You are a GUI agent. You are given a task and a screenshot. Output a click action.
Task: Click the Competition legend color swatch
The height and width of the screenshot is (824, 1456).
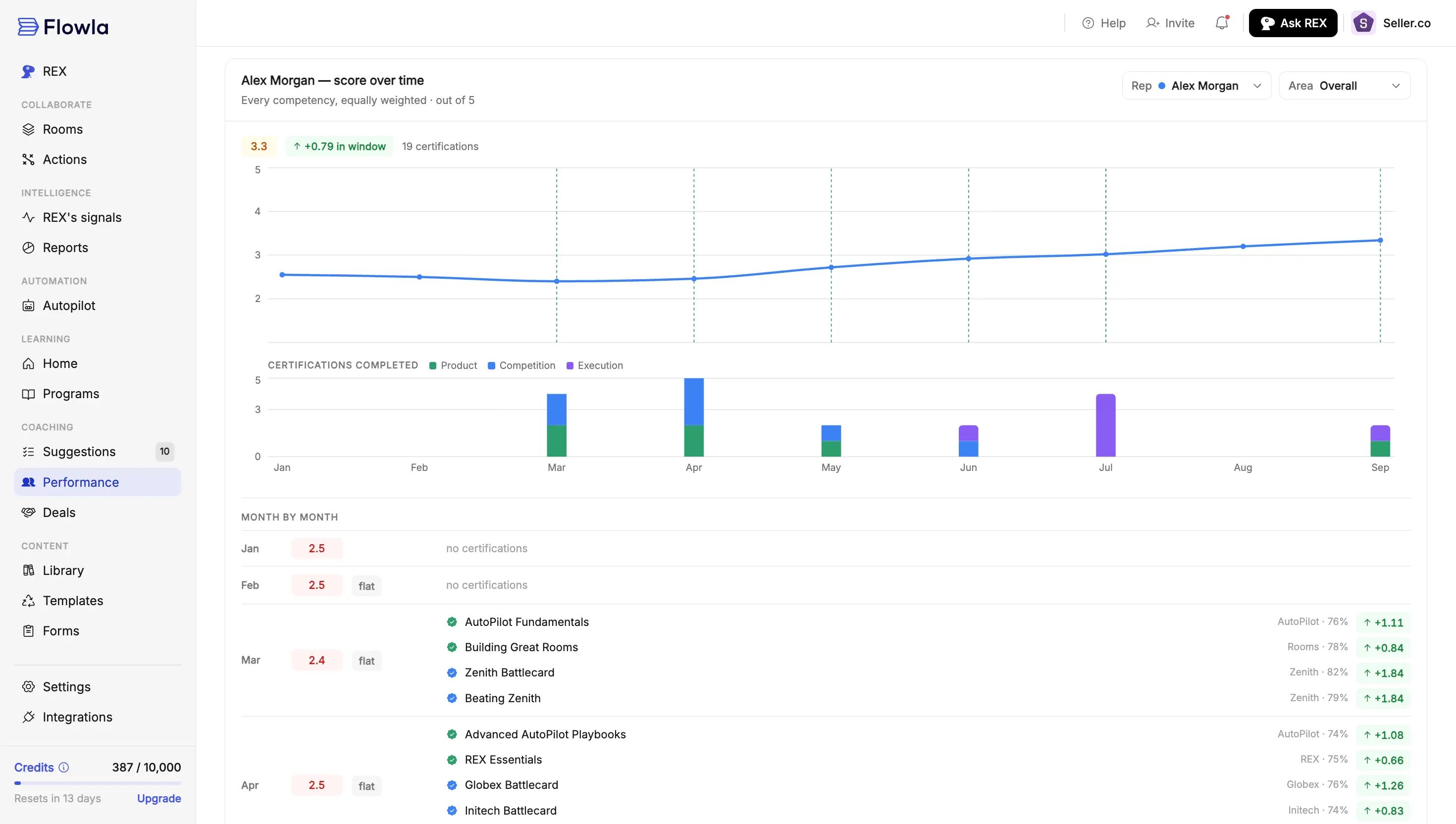tap(492, 365)
